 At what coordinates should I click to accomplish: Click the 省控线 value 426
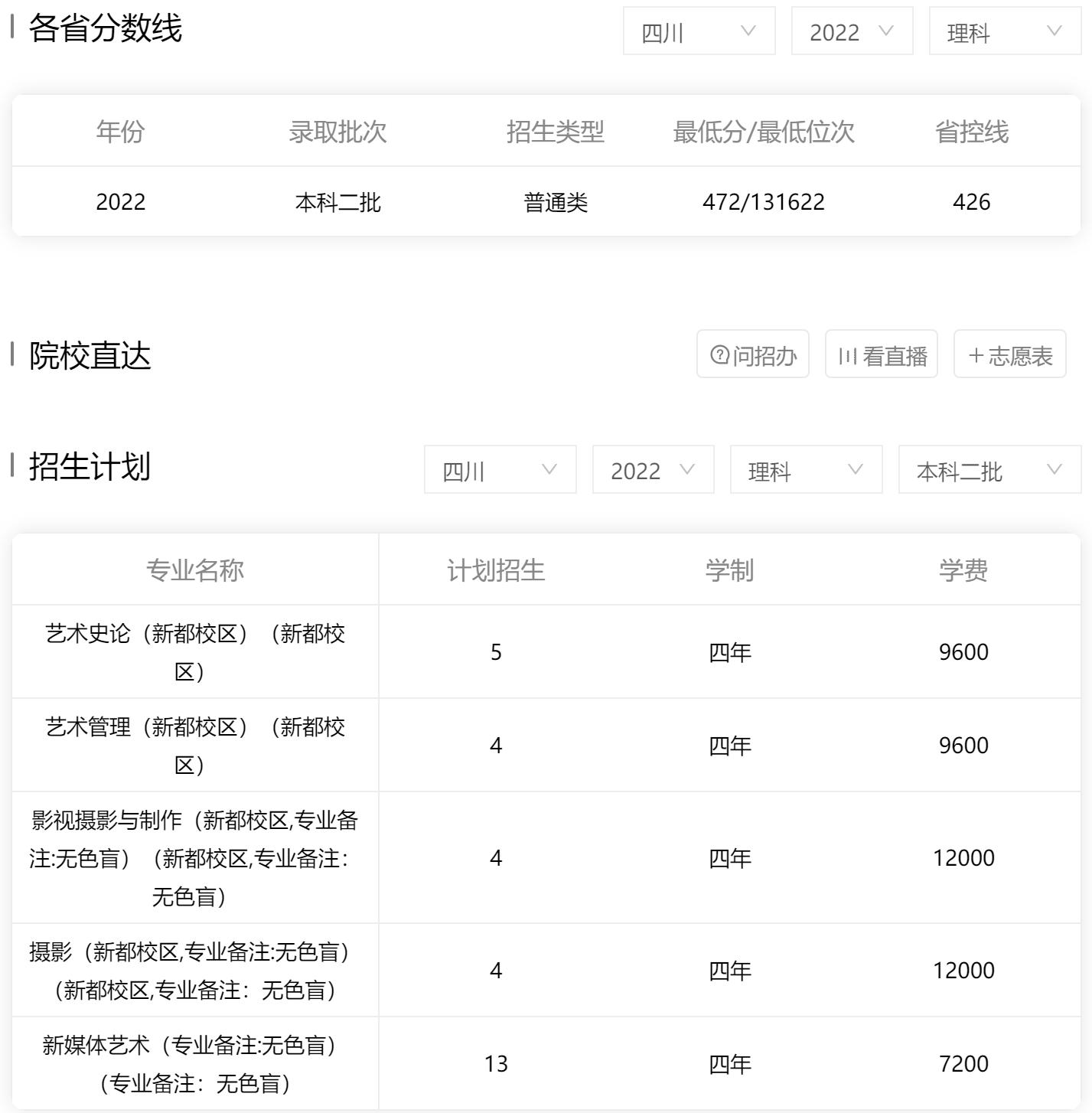tap(970, 201)
